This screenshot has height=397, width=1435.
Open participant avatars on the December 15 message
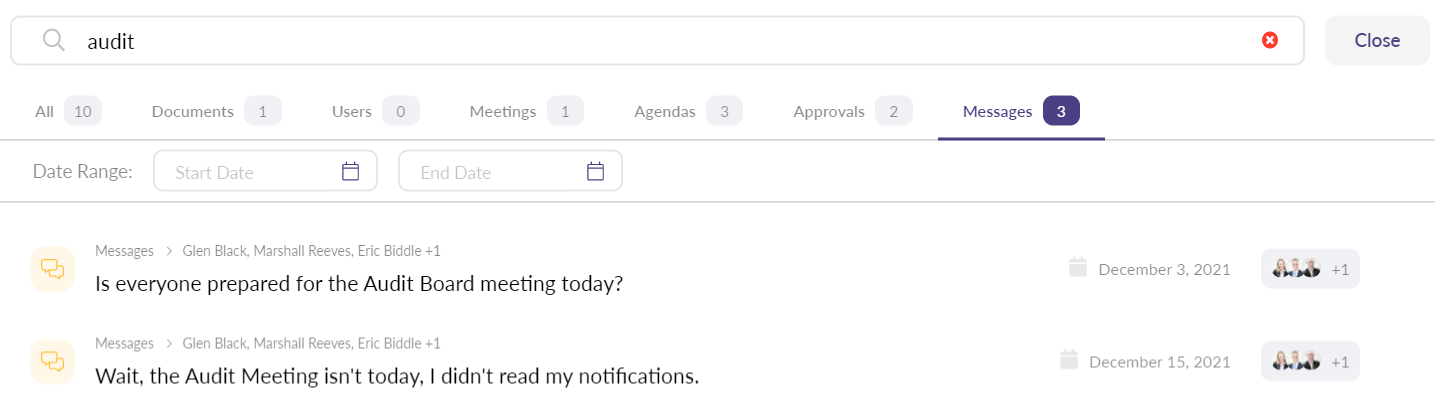tap(1311, 362)
